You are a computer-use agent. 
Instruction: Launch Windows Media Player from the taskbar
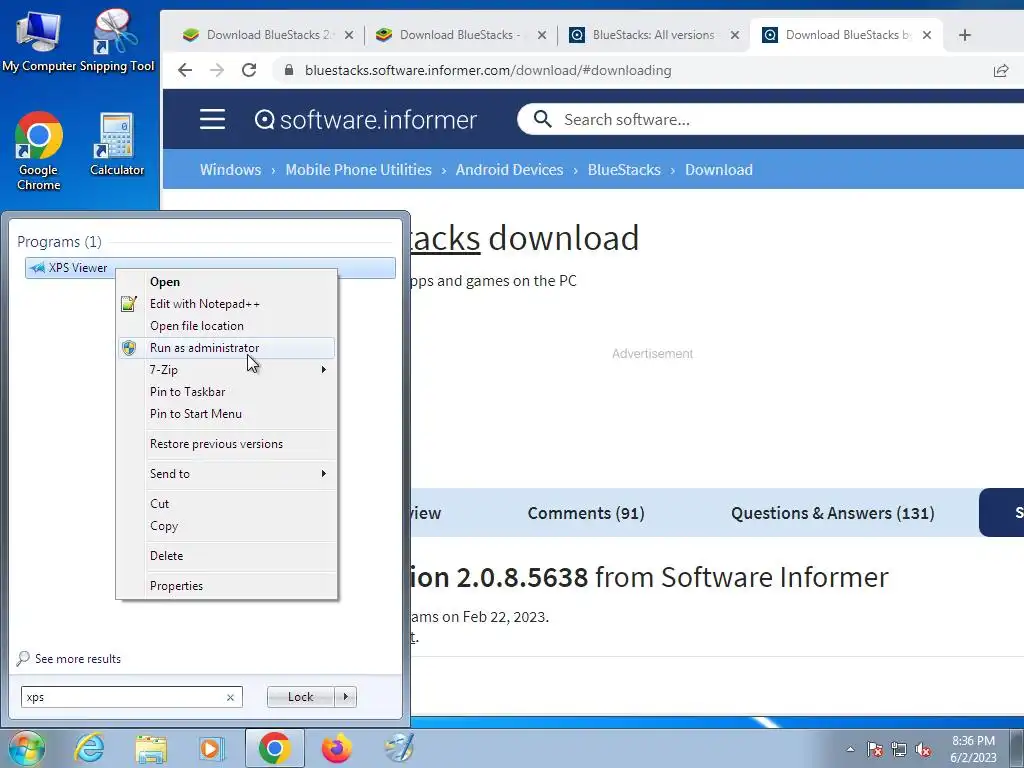pos(211,748)
